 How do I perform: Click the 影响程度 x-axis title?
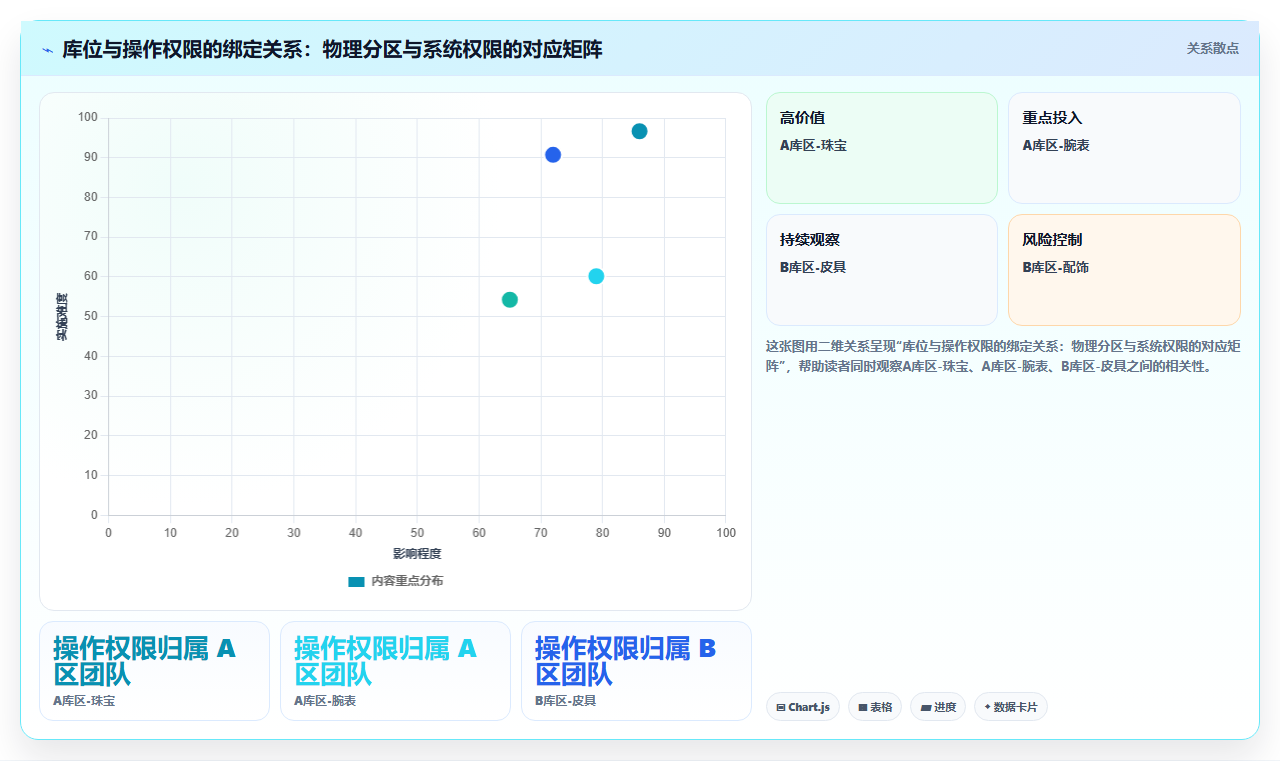(x=417, y=553)
